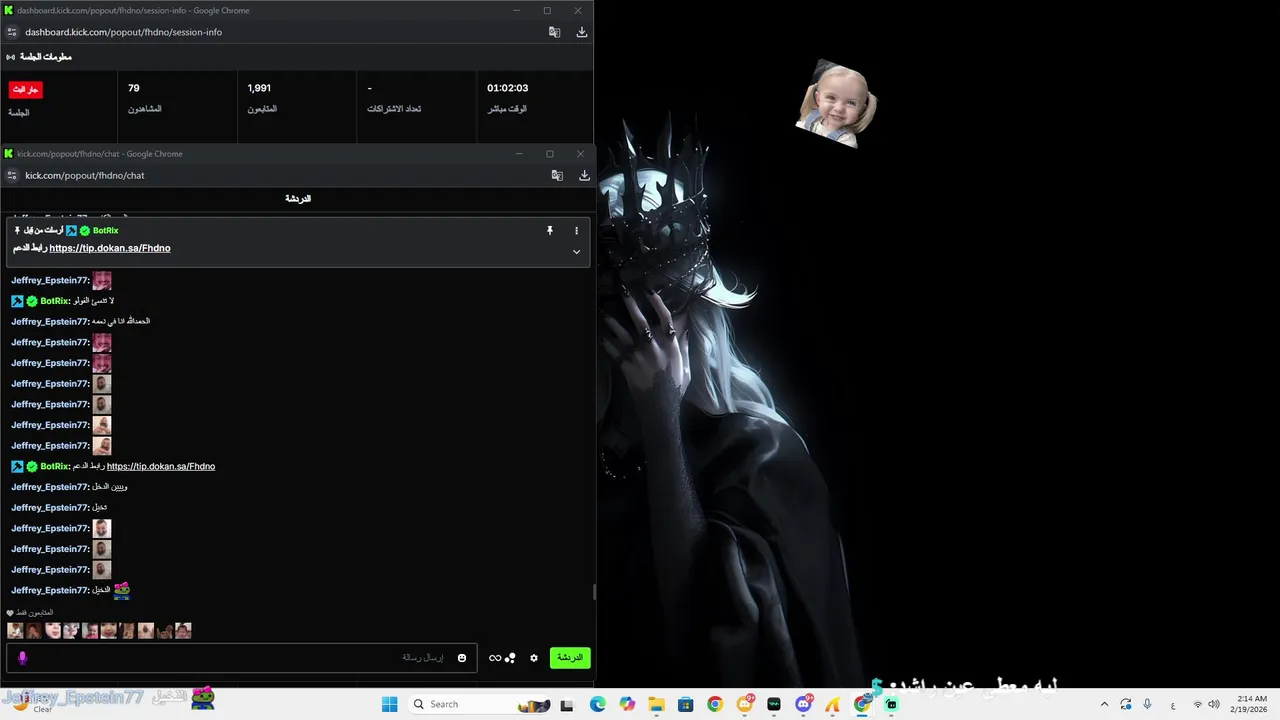
Task: Open the green Streamlabs icon in the taskbar
Action: 891,704
